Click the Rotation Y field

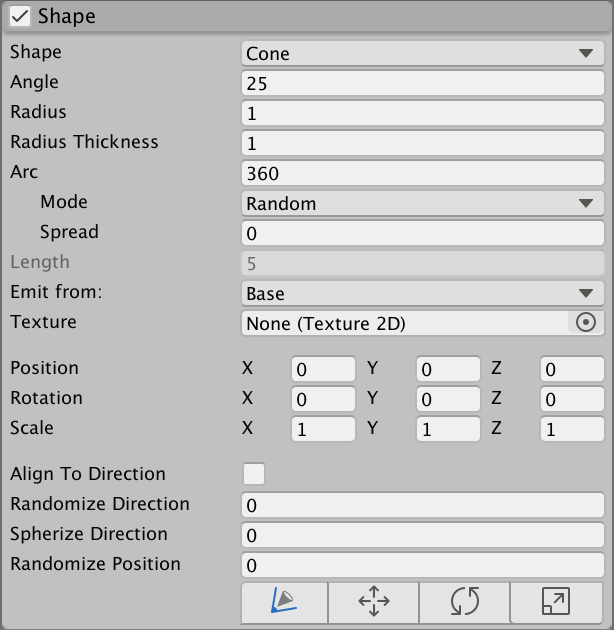[448, 399]
